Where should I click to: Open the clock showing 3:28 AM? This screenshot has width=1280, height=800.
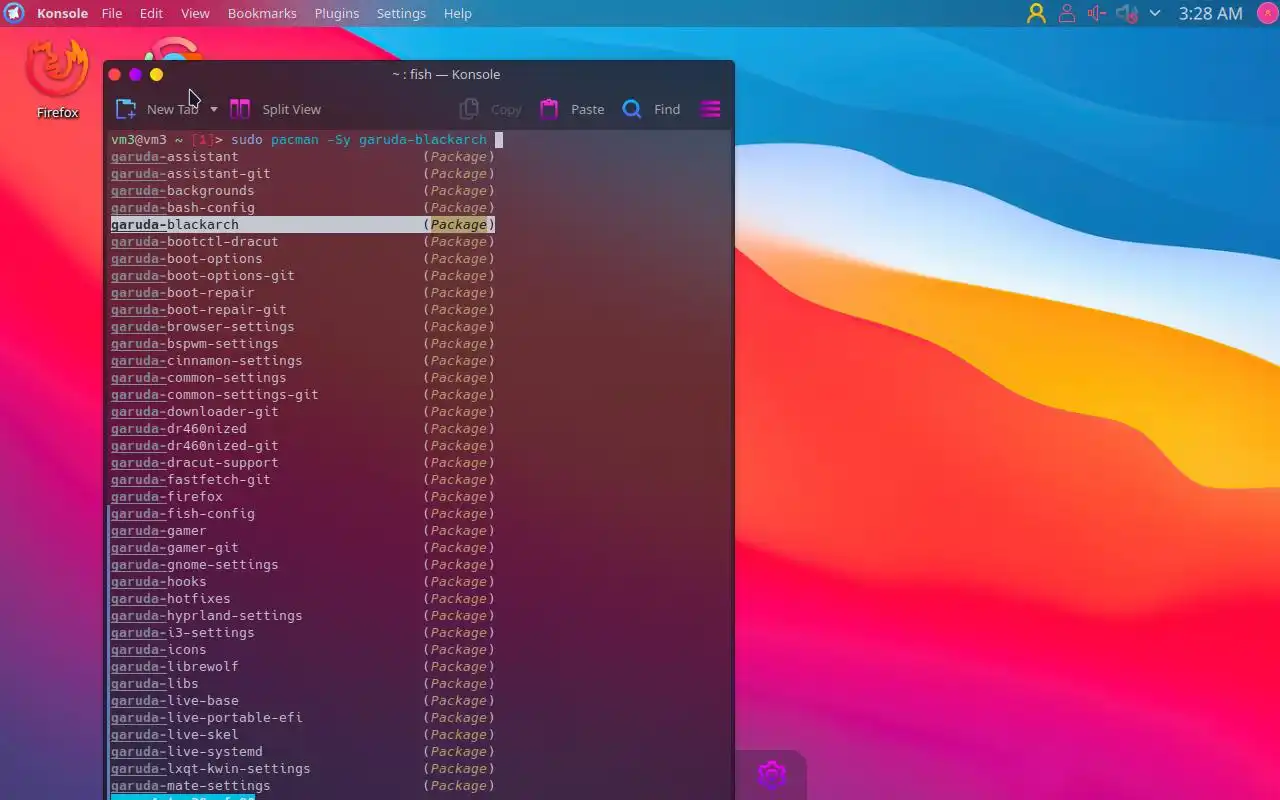pyautogui.click(x=1210, y=13)
